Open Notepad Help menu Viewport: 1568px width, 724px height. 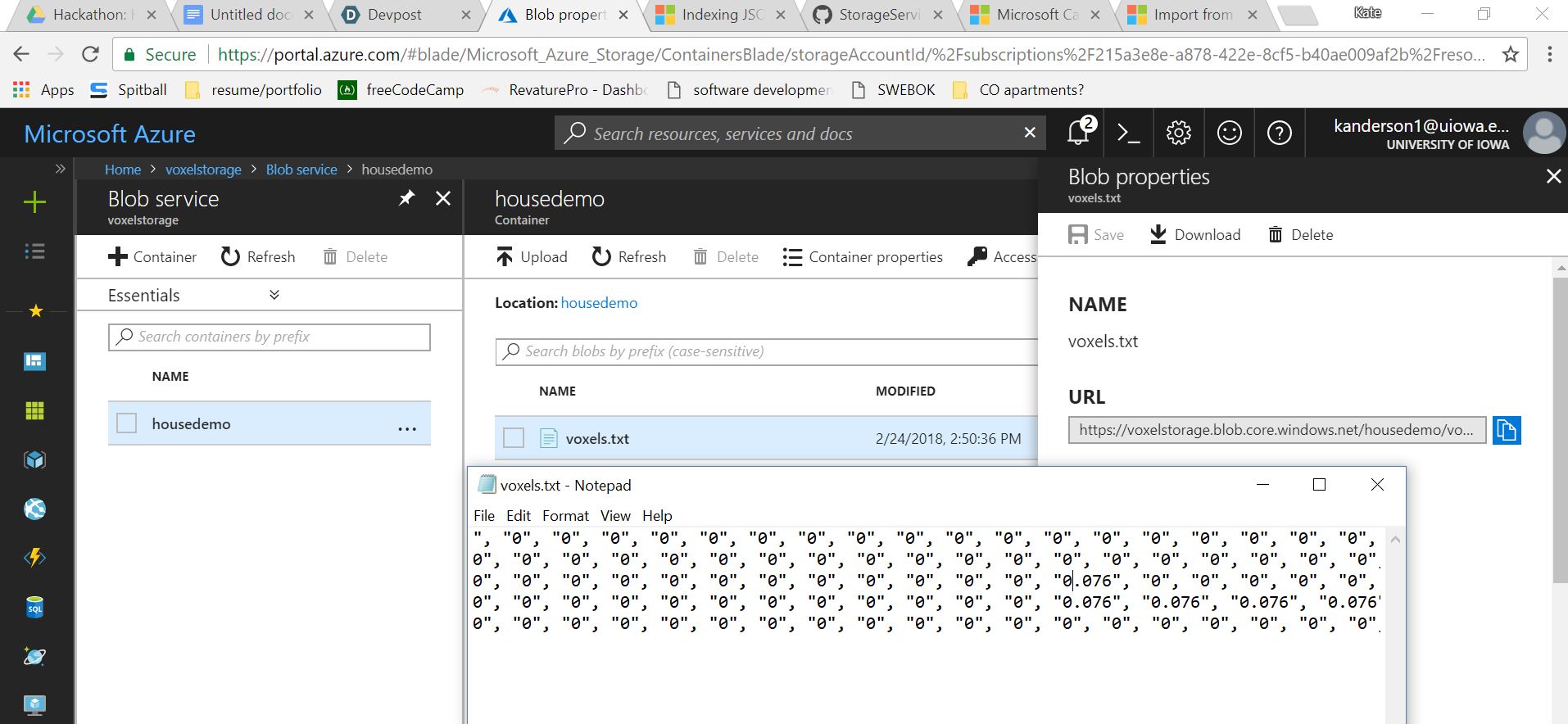coord(657,515)
